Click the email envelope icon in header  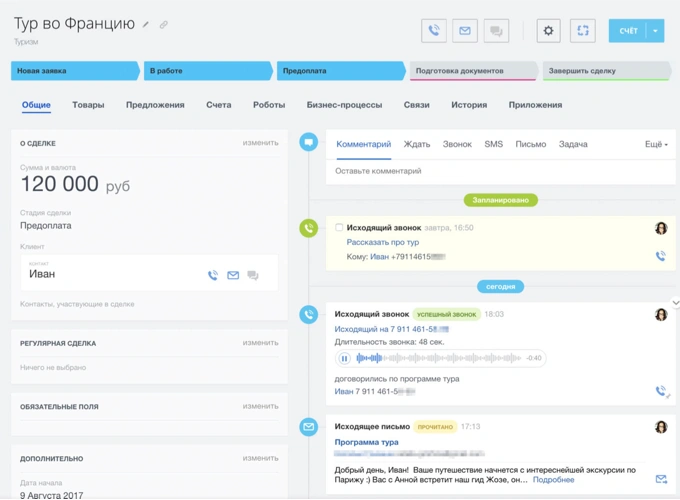(x=465, y=31)
